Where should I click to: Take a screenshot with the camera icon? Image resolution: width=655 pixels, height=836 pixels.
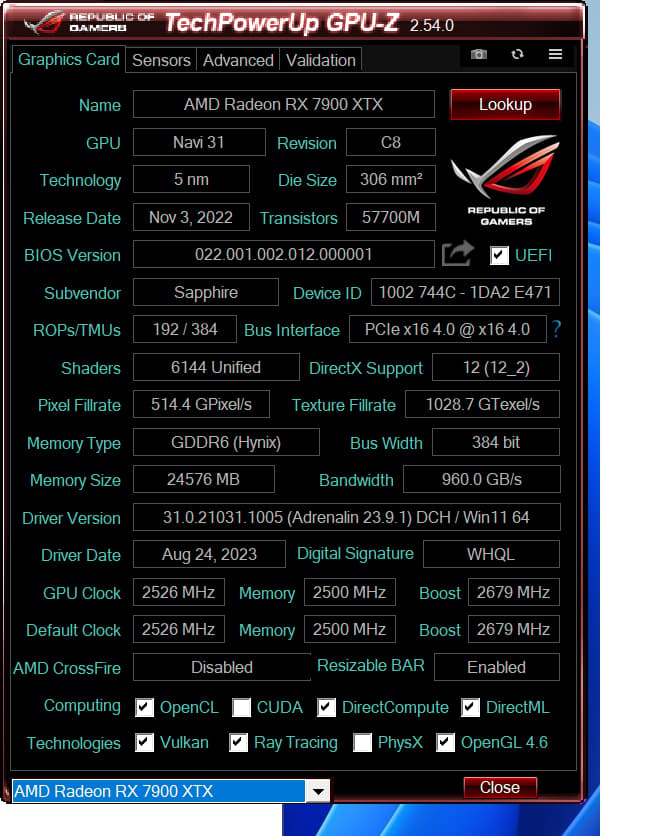pyautogui.click(x=479, y=54)
